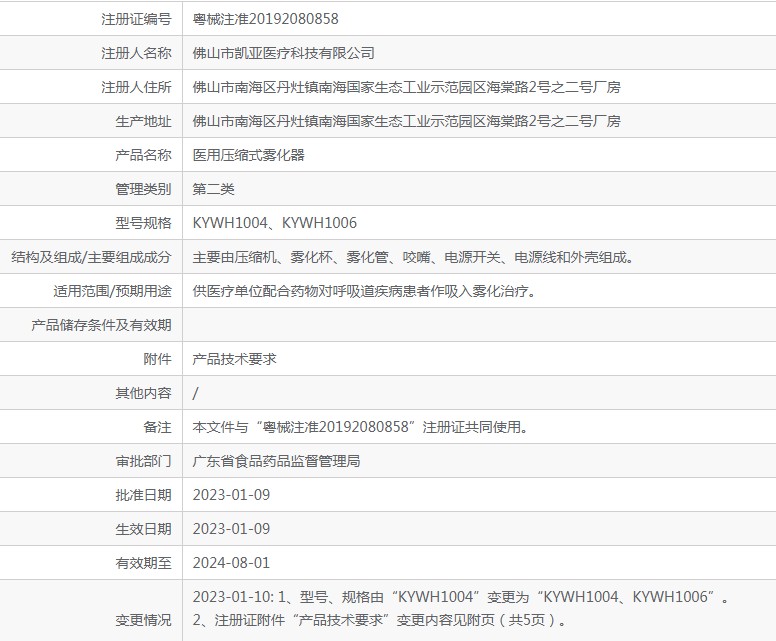Screen dimensions: 776x641
Task: Select the address in the 生产地址 row
Action: (406, 121)
